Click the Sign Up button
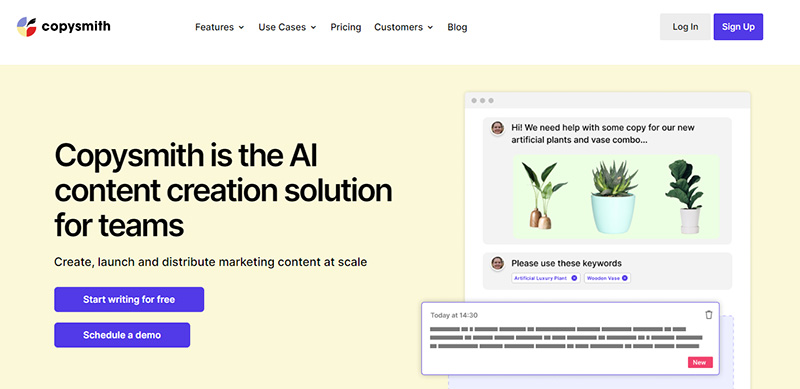 tap(738, 27)
